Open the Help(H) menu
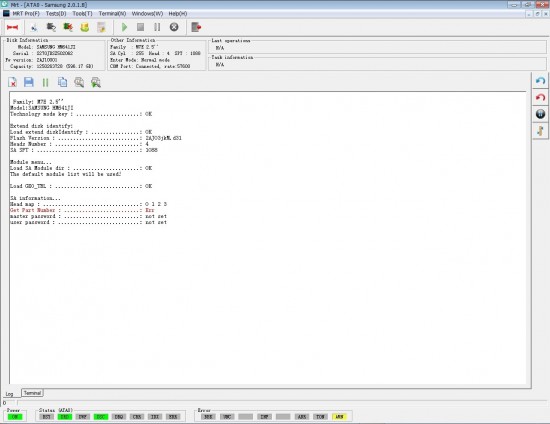550x424 pixels. pos(178,14)
